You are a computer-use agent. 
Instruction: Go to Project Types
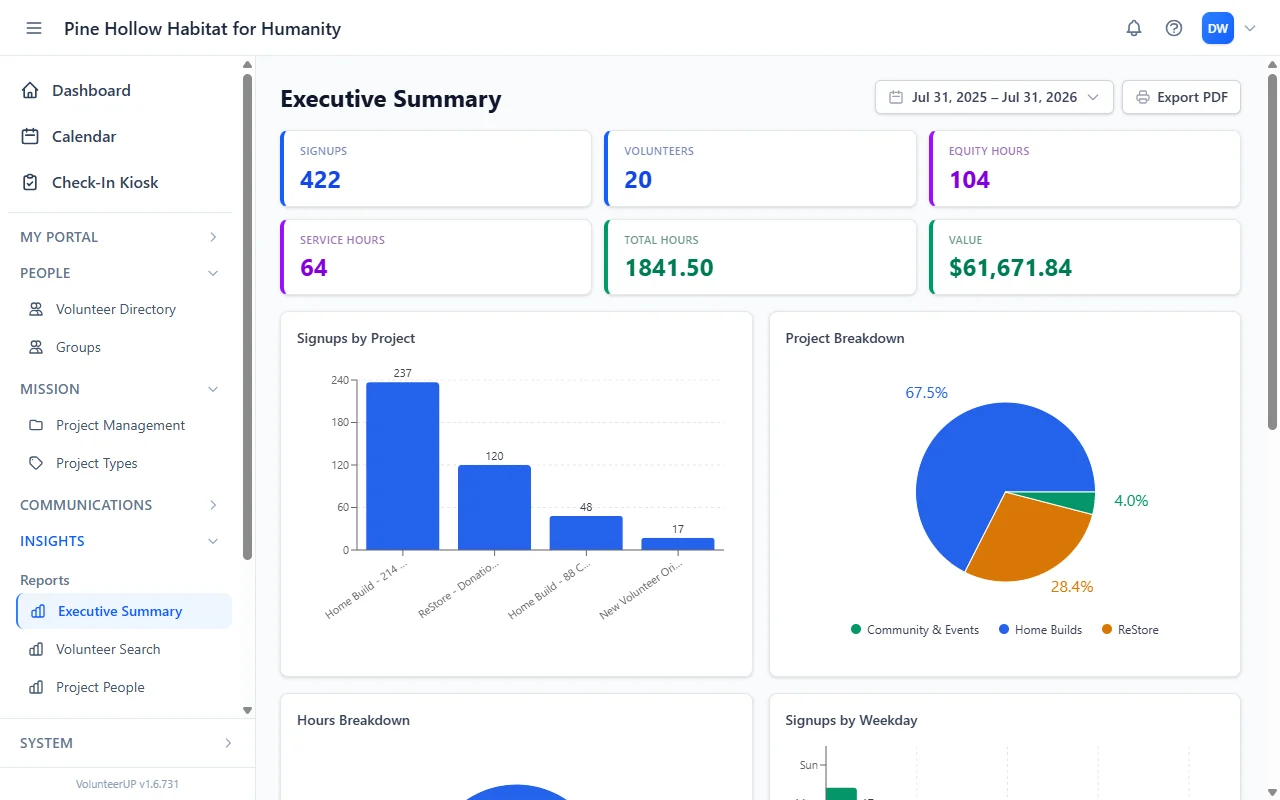pos(124,463)
